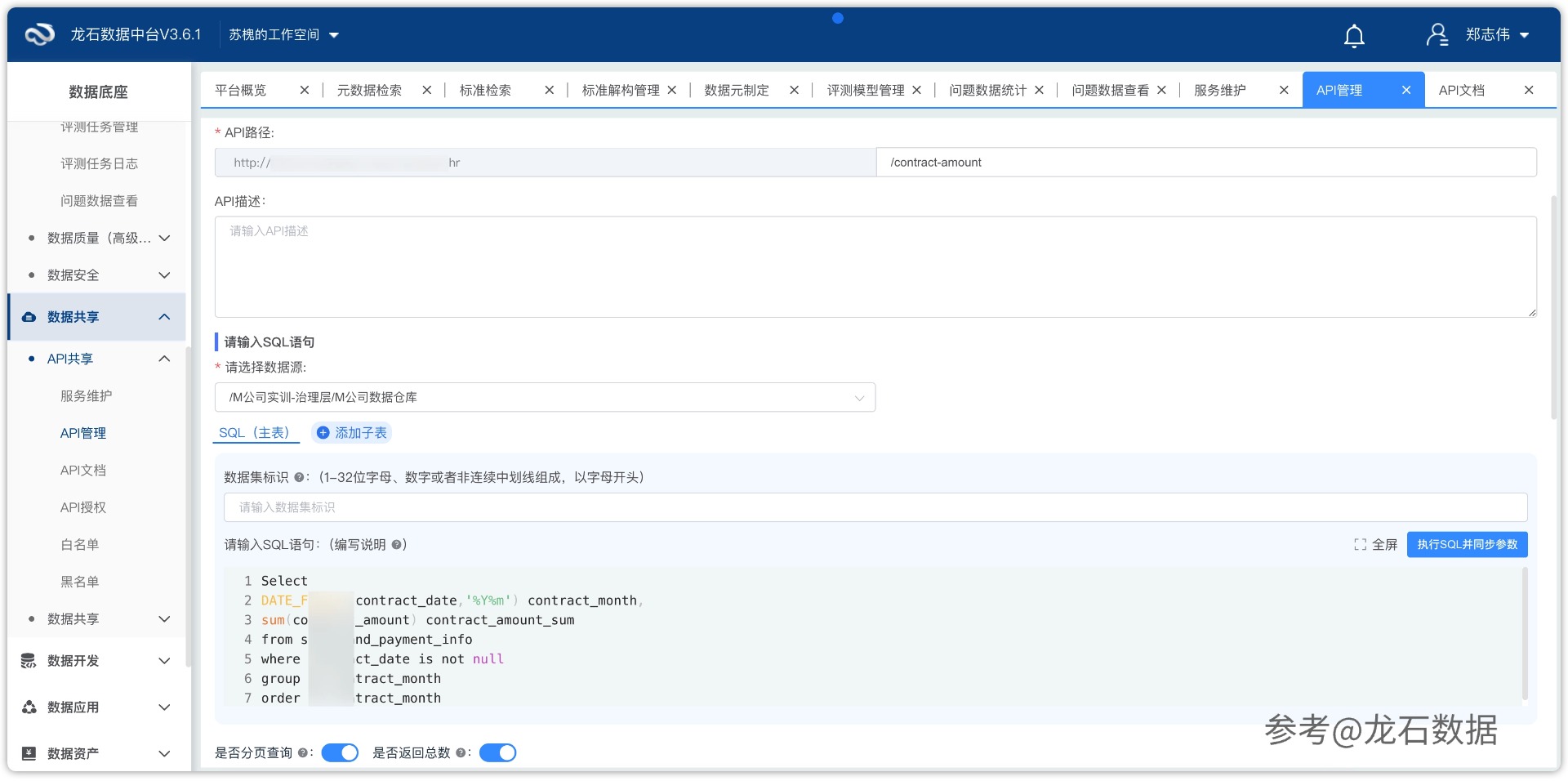Viewport: 1568px width, 781px height.
Task: Click help icon beside 是否返回总数
Action: tap(461, 753)
